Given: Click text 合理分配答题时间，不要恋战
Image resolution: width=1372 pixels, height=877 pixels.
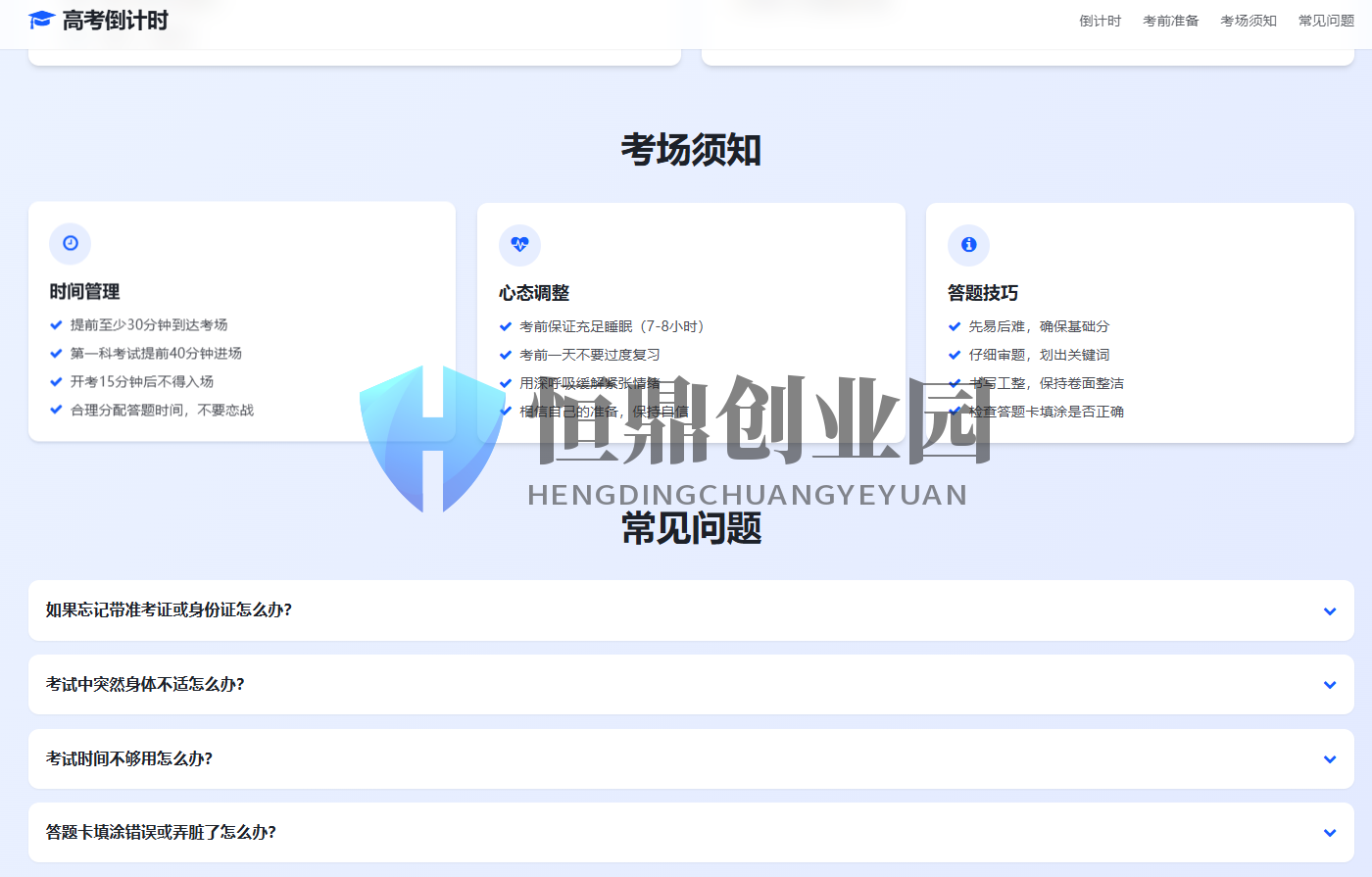Looking at the screenshot, I should pos(162,411).
